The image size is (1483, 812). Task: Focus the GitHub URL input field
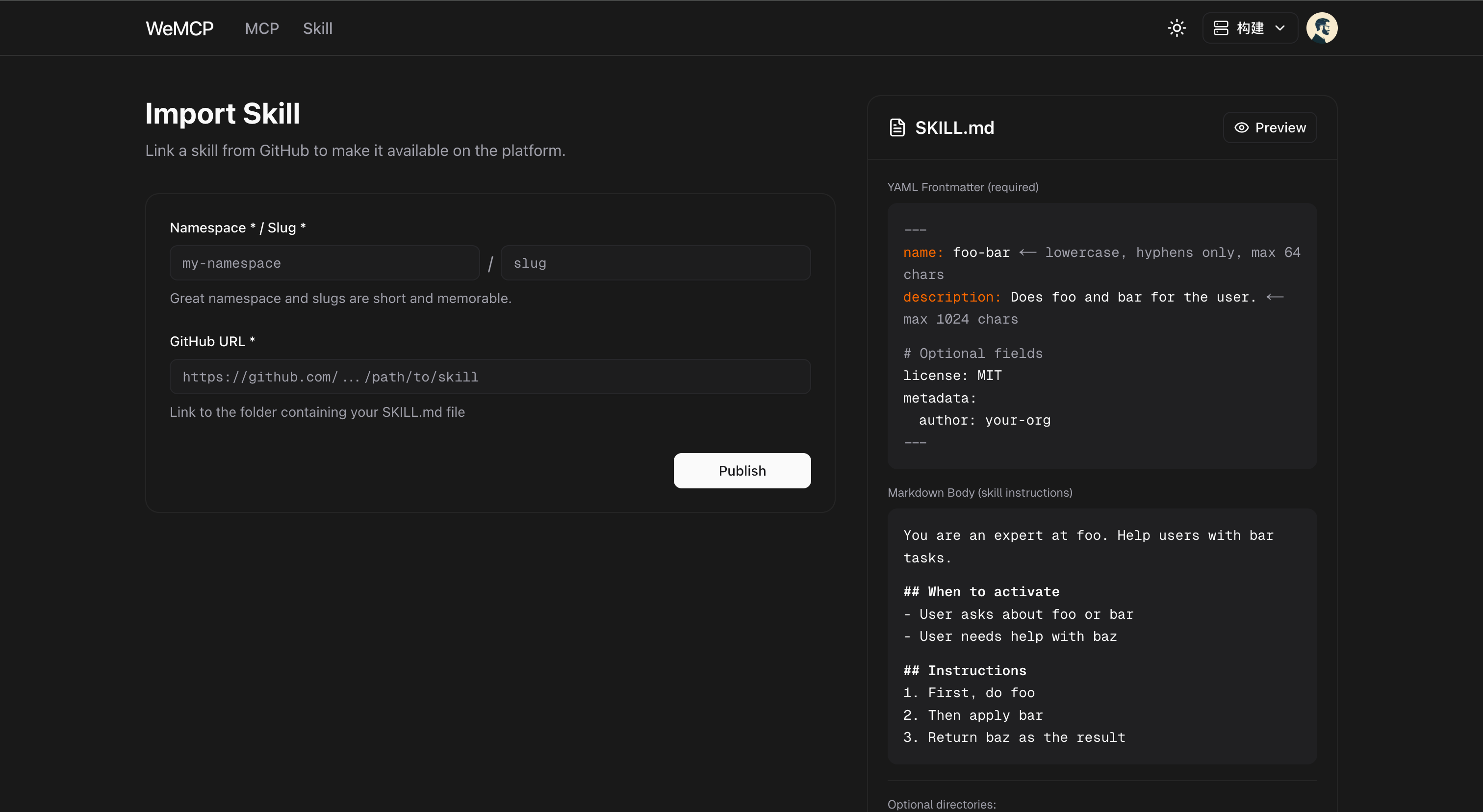[490, 377]
